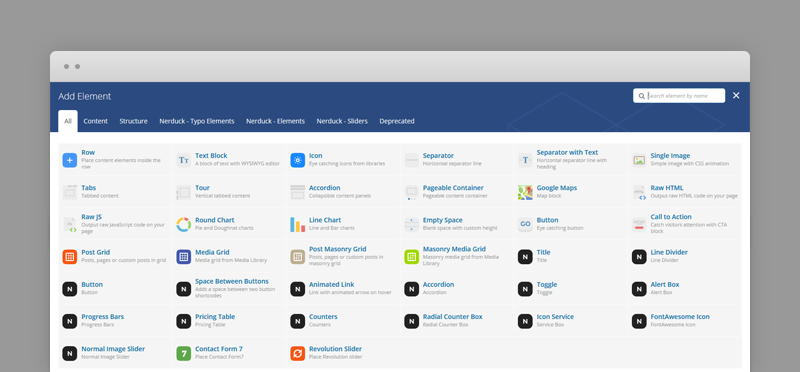Add the Space Between Buttons element
Viewport: 800px width, 372px height.
(229, 288)
